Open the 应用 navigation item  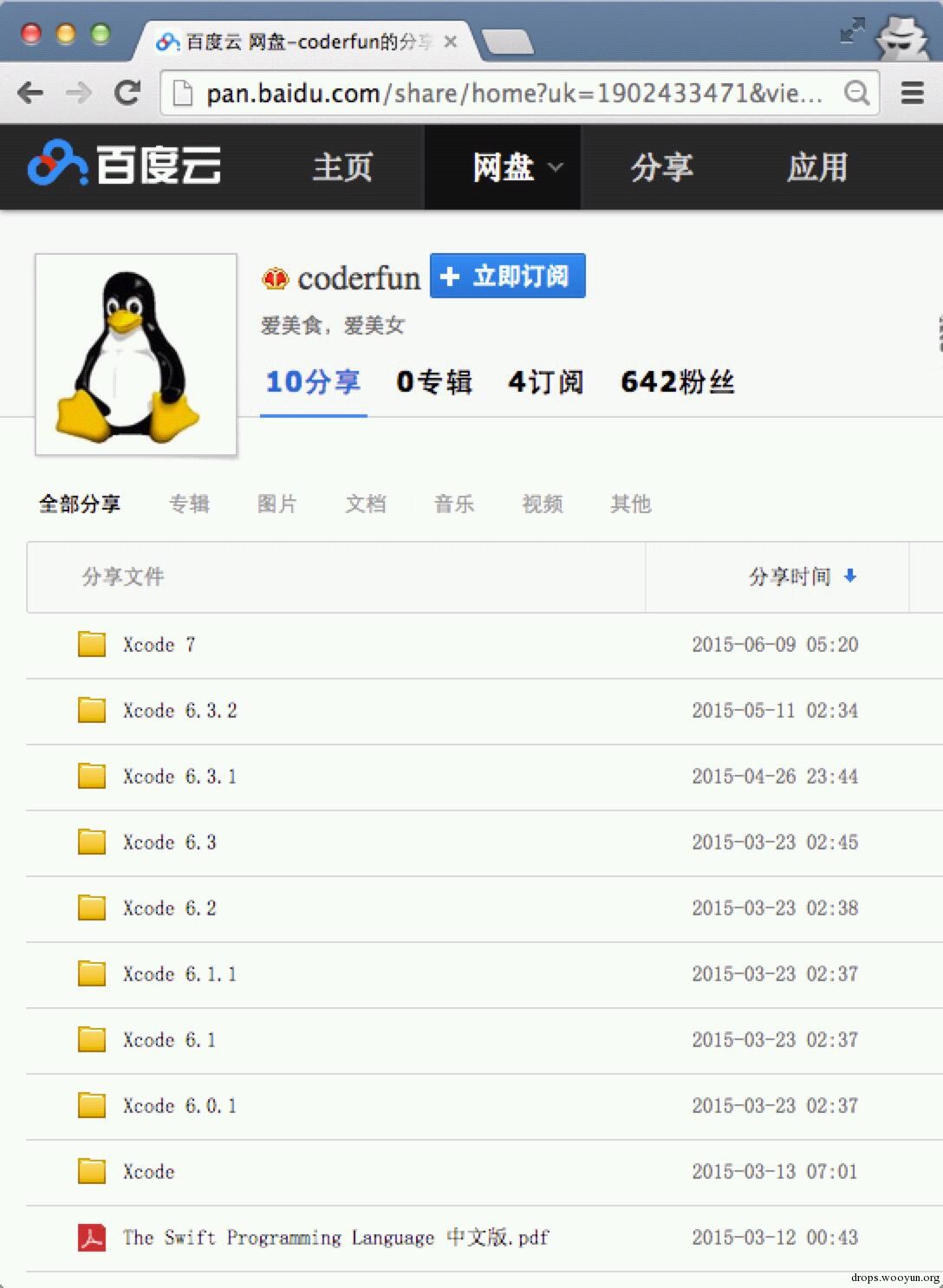816,167
